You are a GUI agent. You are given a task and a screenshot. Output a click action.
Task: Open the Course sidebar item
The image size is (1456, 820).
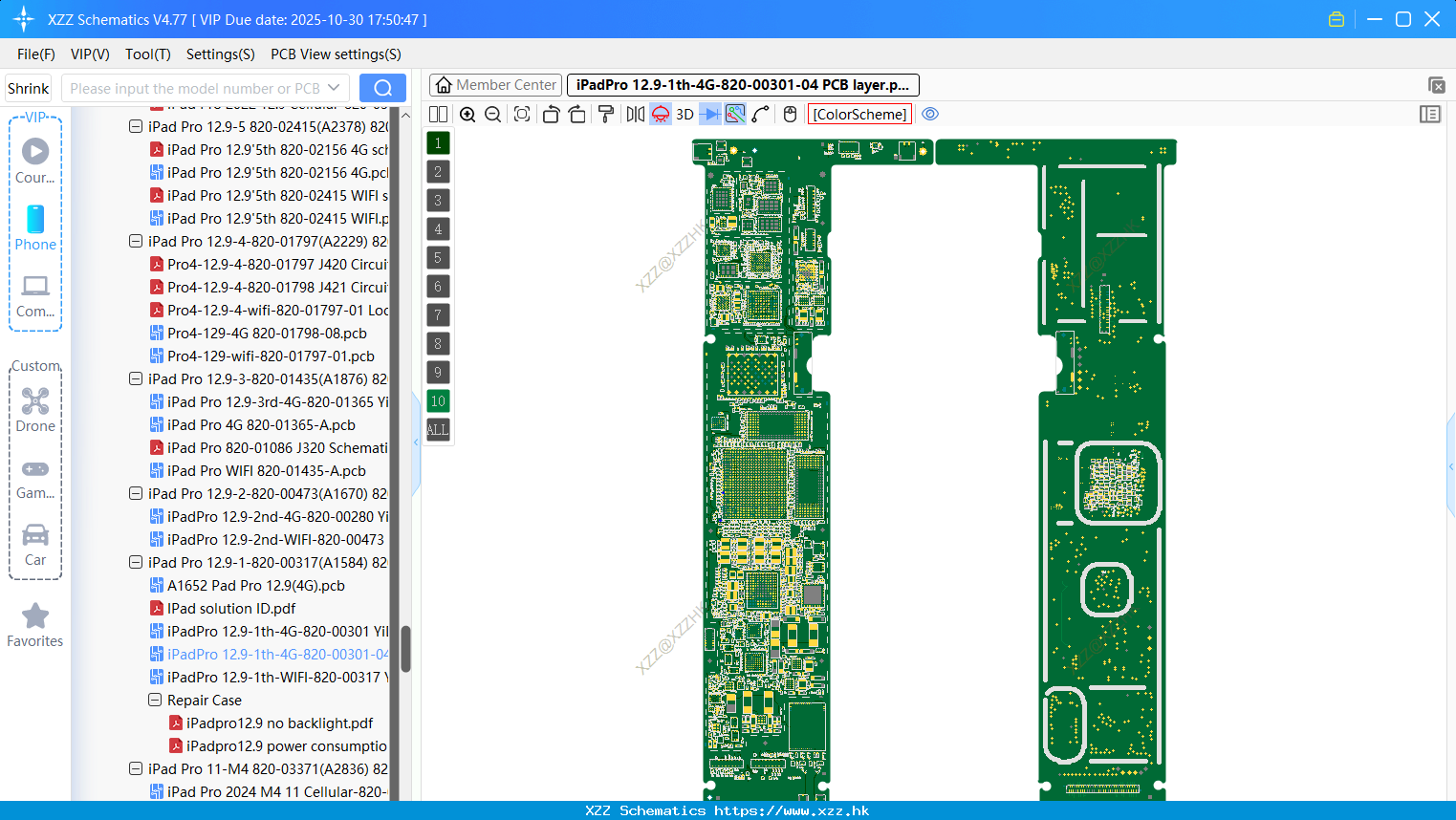pyautogui.click(x=35, y=162)
